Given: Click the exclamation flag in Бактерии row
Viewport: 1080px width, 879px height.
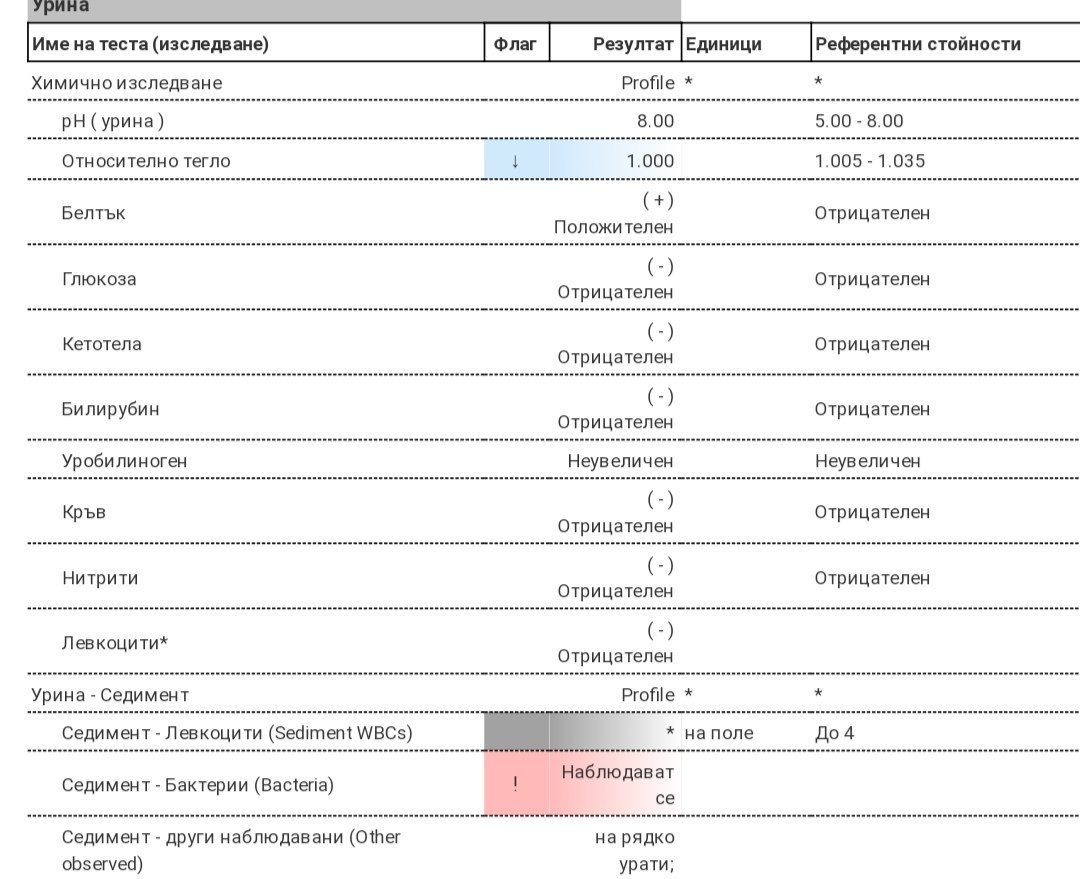Looking at the screenshot, I should tap(515, 785).
